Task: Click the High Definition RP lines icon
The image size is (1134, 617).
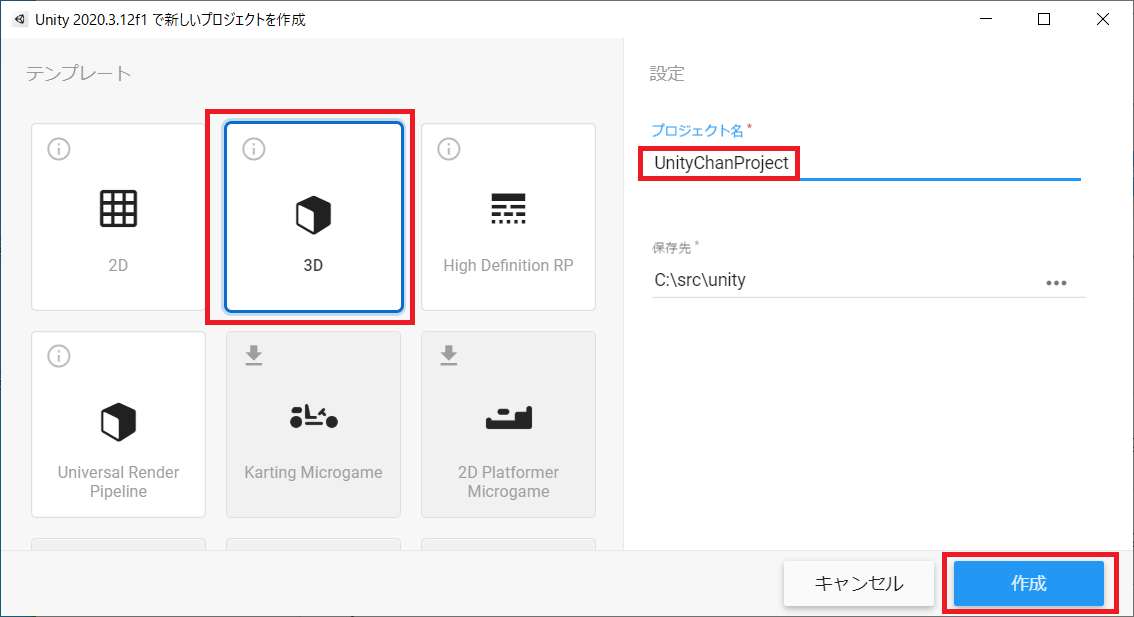Action: point(508,208)
